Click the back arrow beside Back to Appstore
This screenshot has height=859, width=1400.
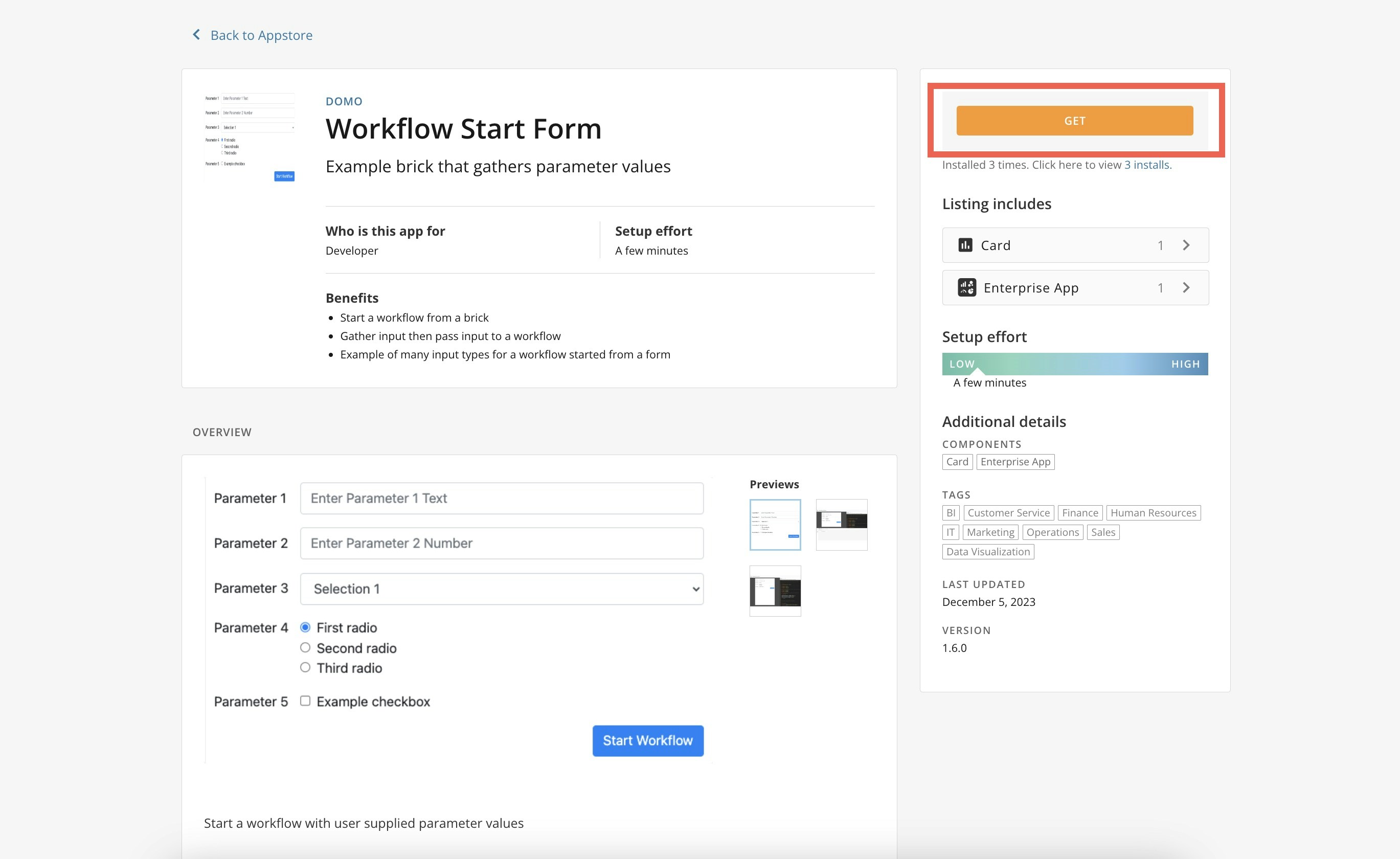[196, 34]
